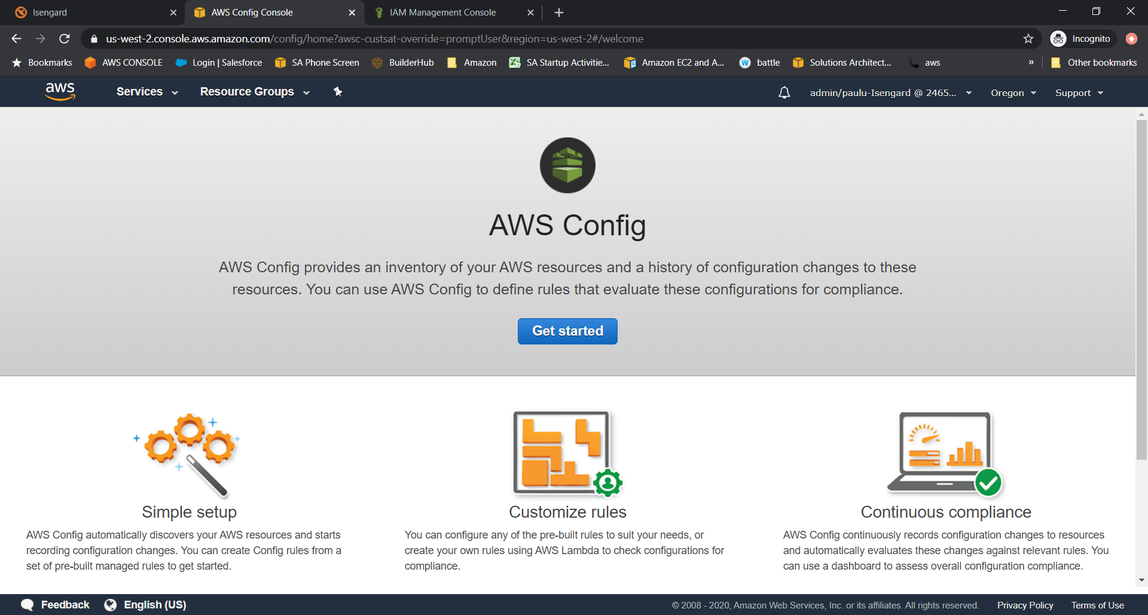
Task: Expand the Resource Groups dropdown
Action: coord(255,92)
